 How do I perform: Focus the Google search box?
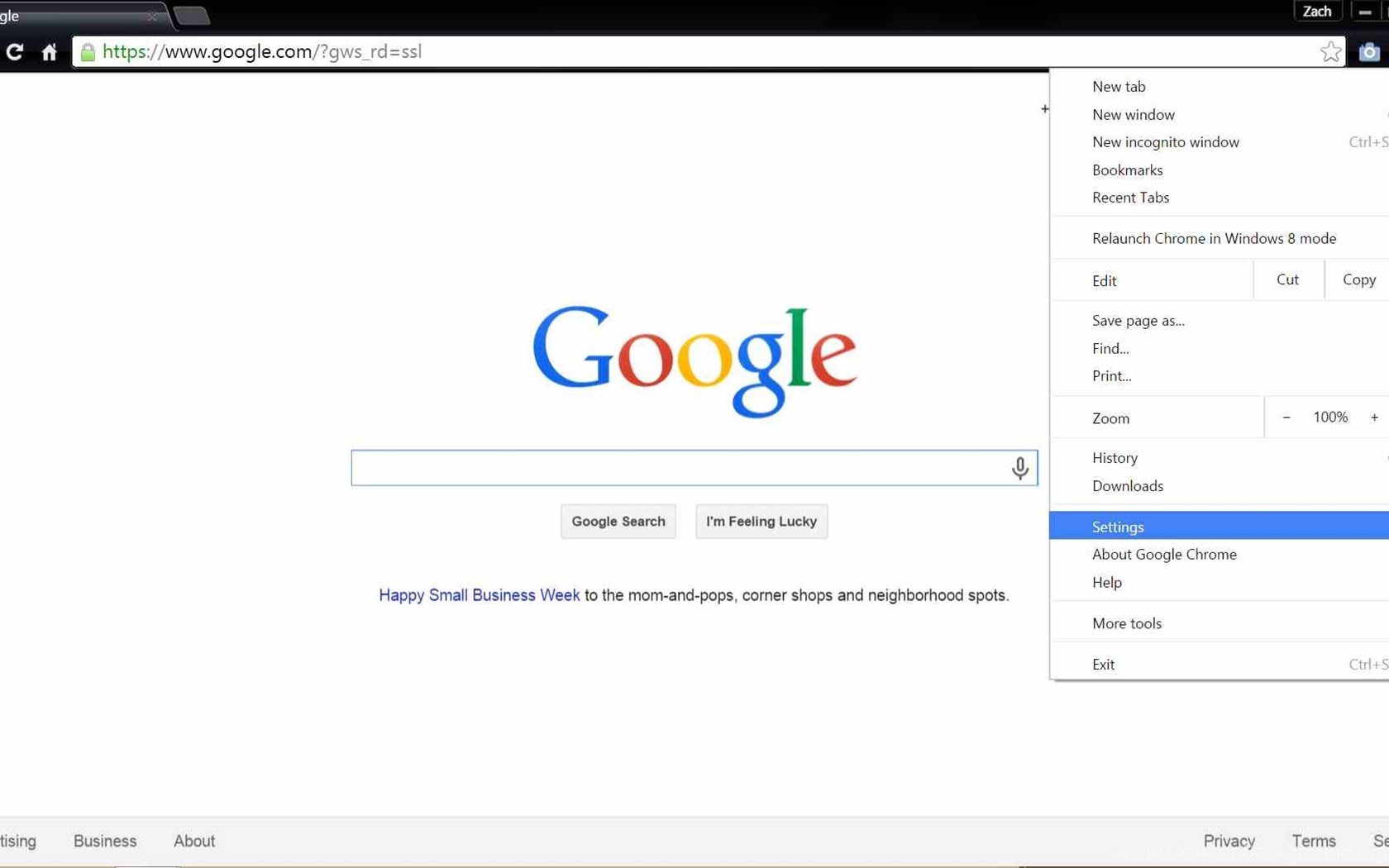pos(694,468)
